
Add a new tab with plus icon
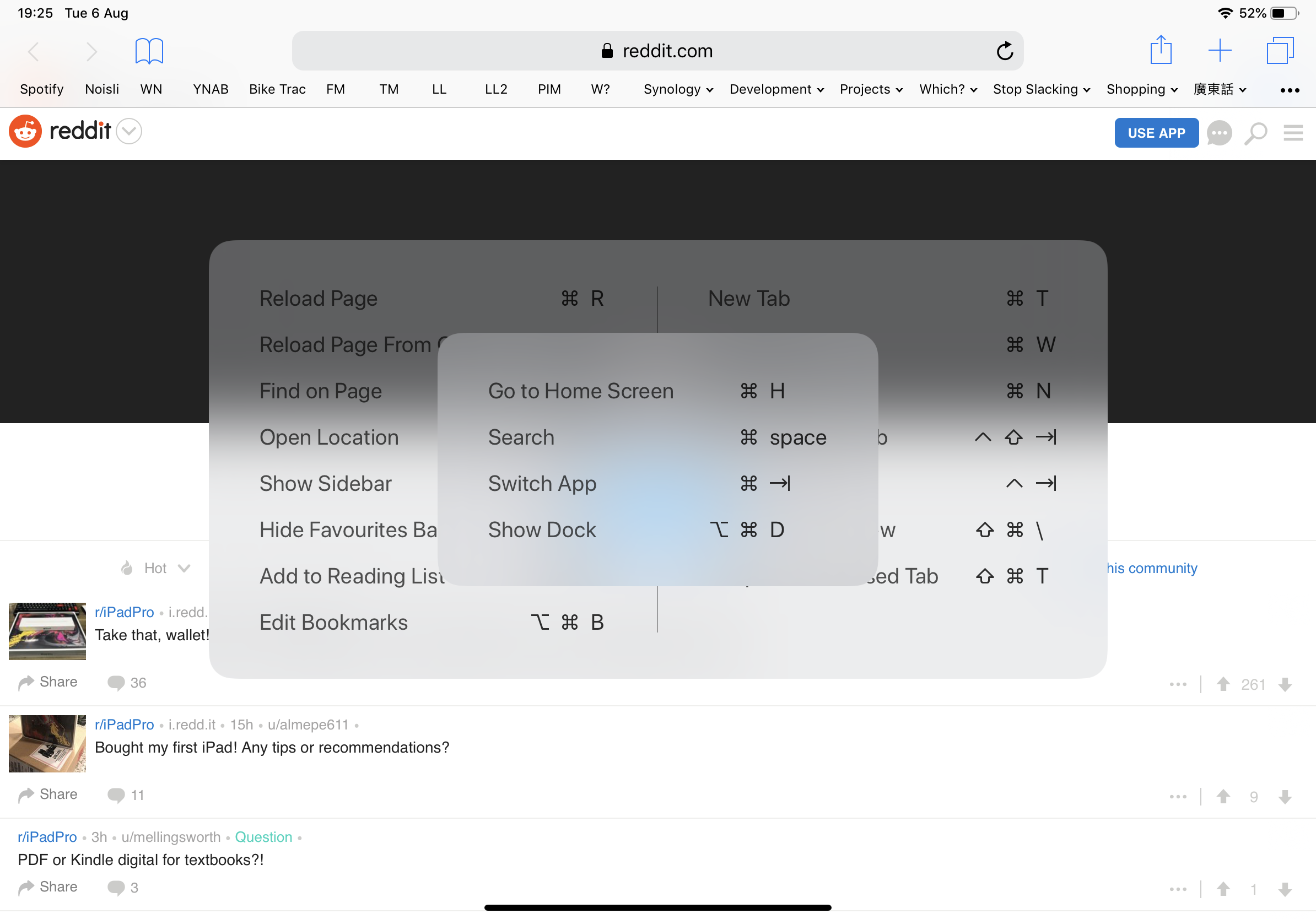click(x=1220, y=51)
